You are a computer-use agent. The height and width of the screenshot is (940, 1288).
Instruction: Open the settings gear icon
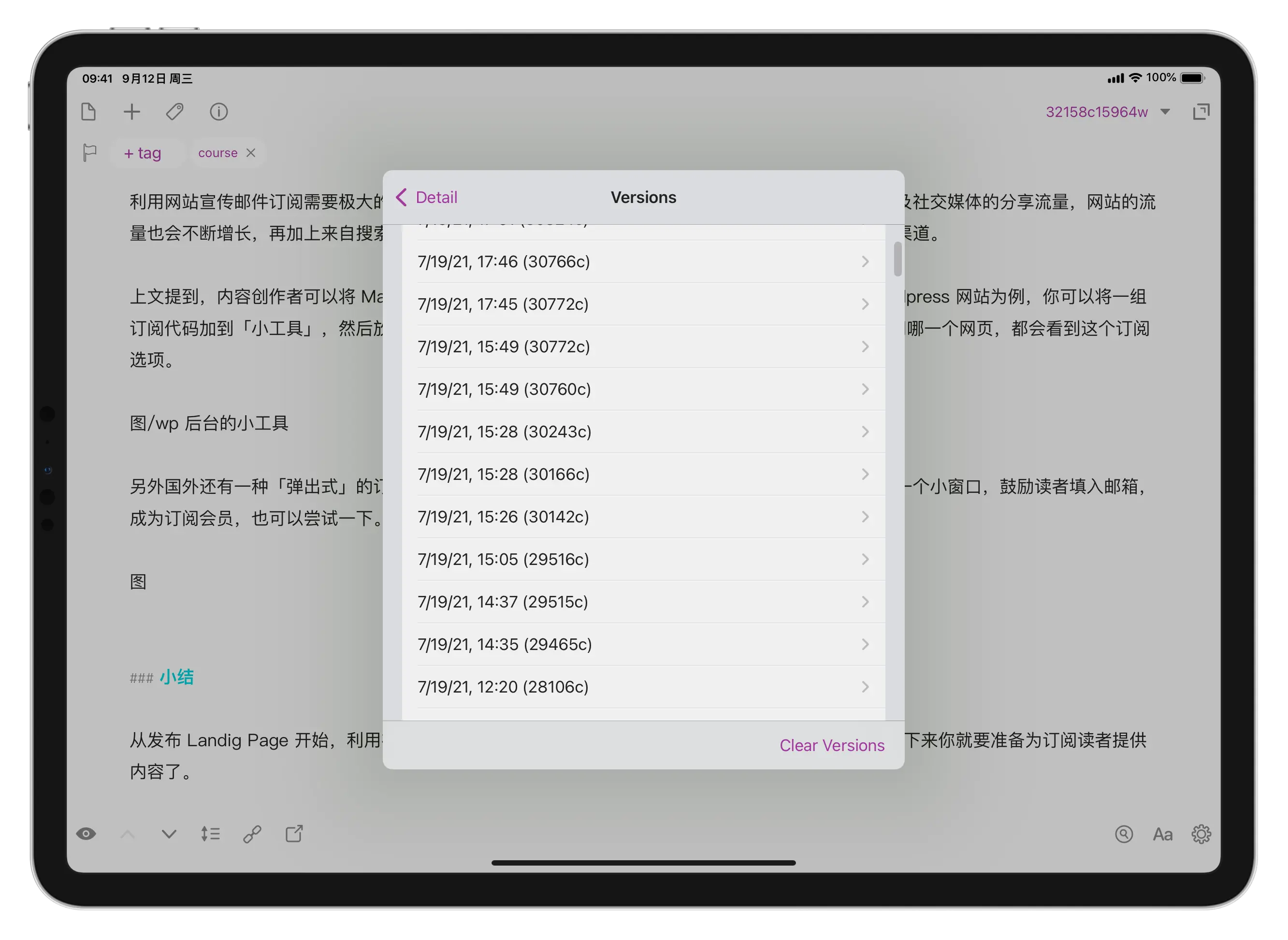tap(1201, 834)
